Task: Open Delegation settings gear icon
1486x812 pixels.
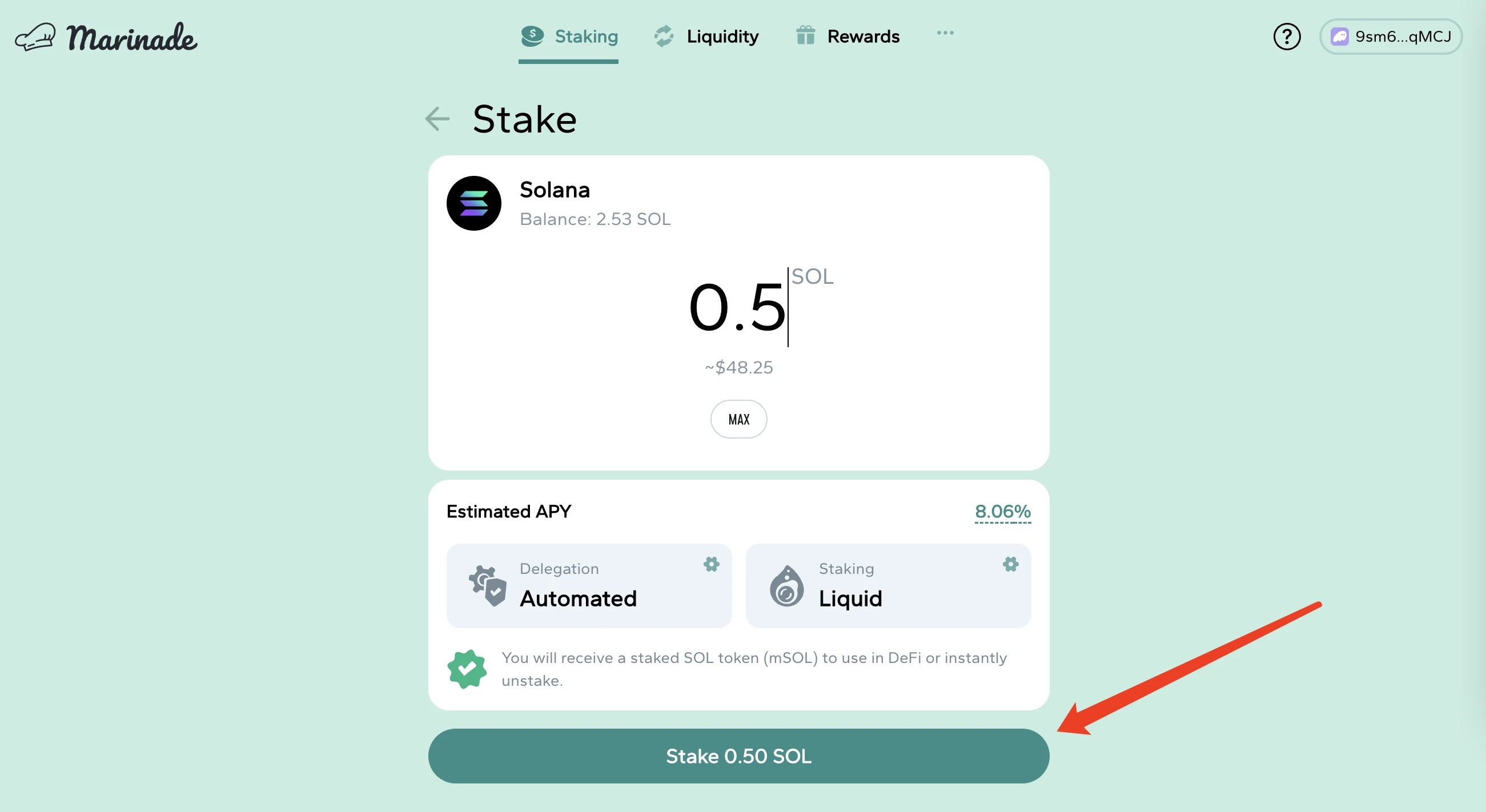Action: point(711,564)
